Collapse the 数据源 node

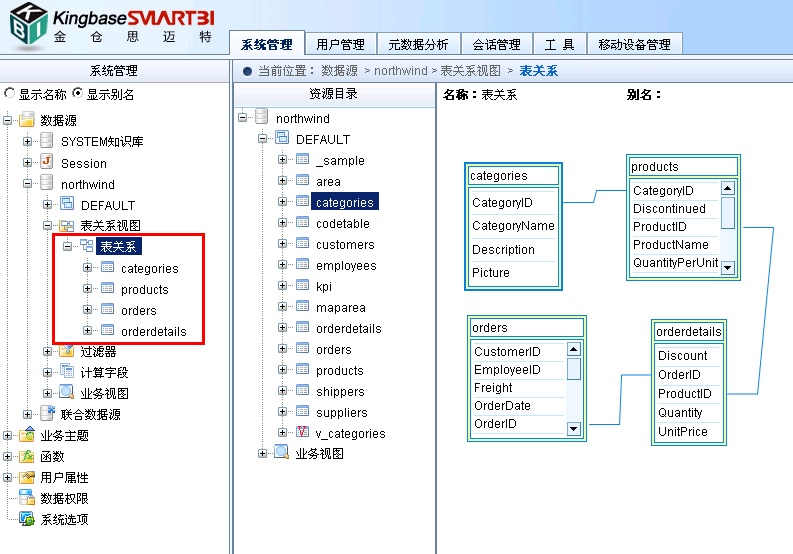[x=8, y=120]
